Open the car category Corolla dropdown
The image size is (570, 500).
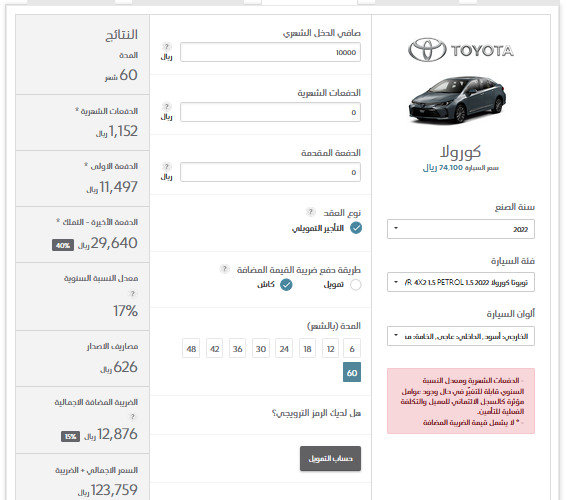click(x=461, y=282)
